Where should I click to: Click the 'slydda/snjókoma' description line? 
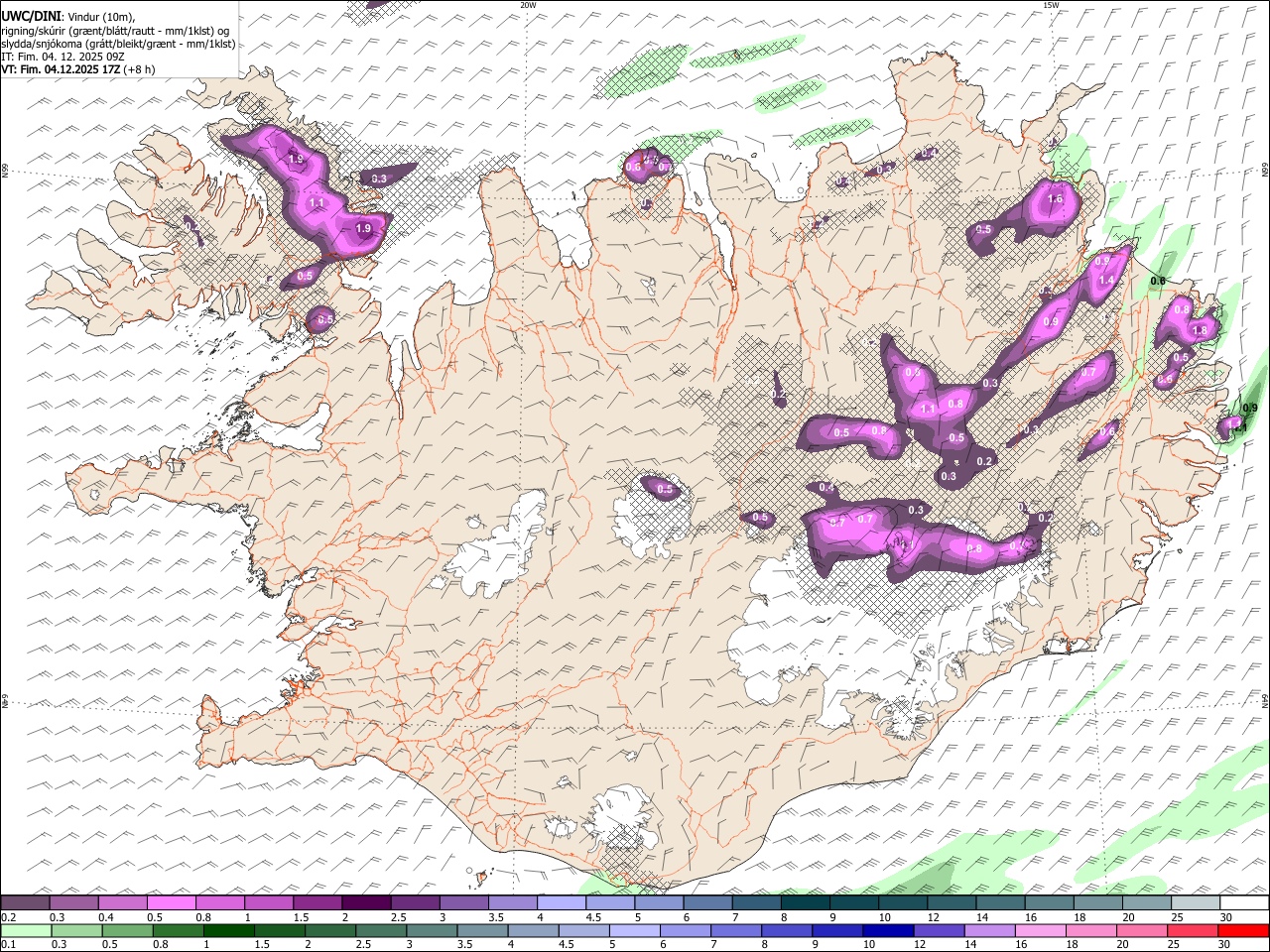[118, 44]
